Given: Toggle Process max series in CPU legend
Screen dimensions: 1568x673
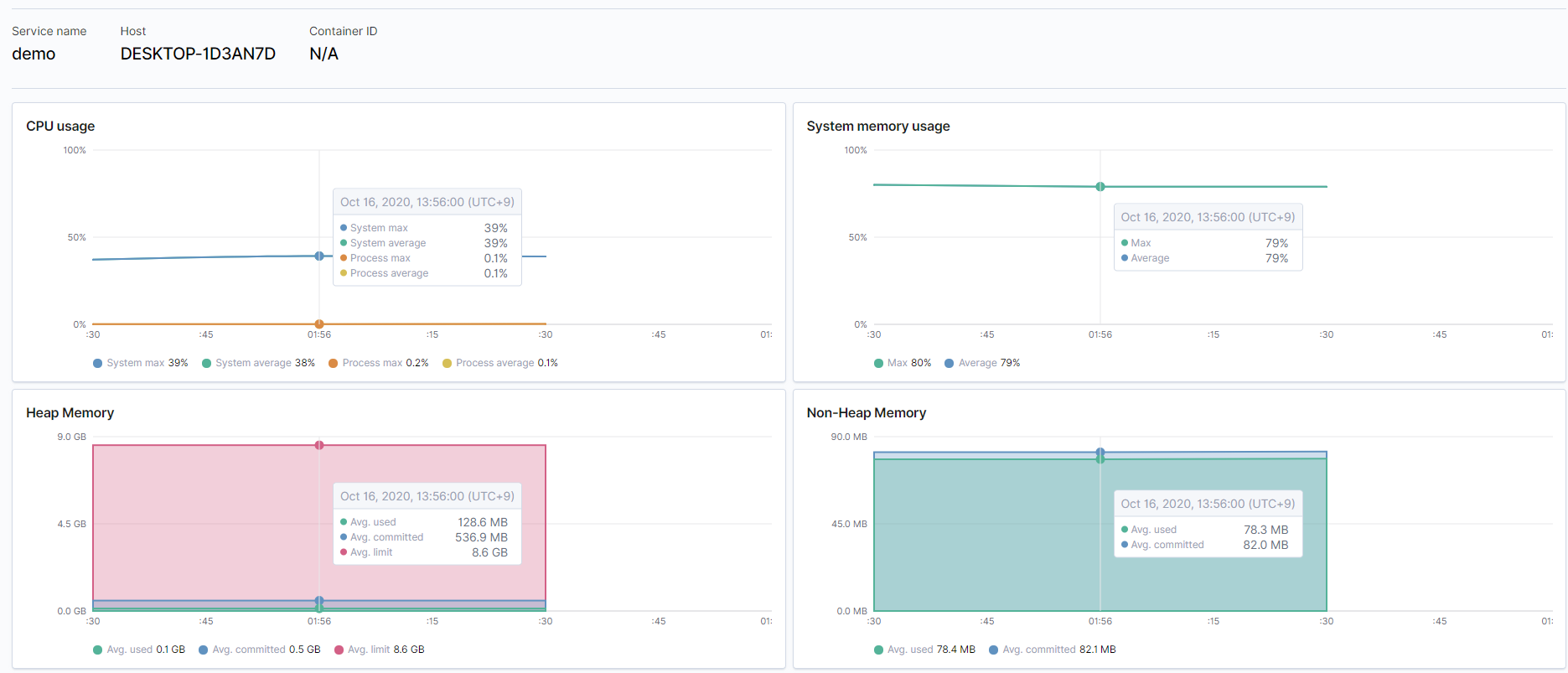Looking at the screenshot, I should coord(378,363).
